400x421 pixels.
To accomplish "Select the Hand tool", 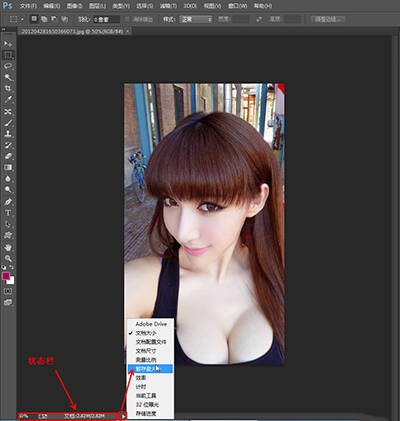I will (x=8, y=247).
